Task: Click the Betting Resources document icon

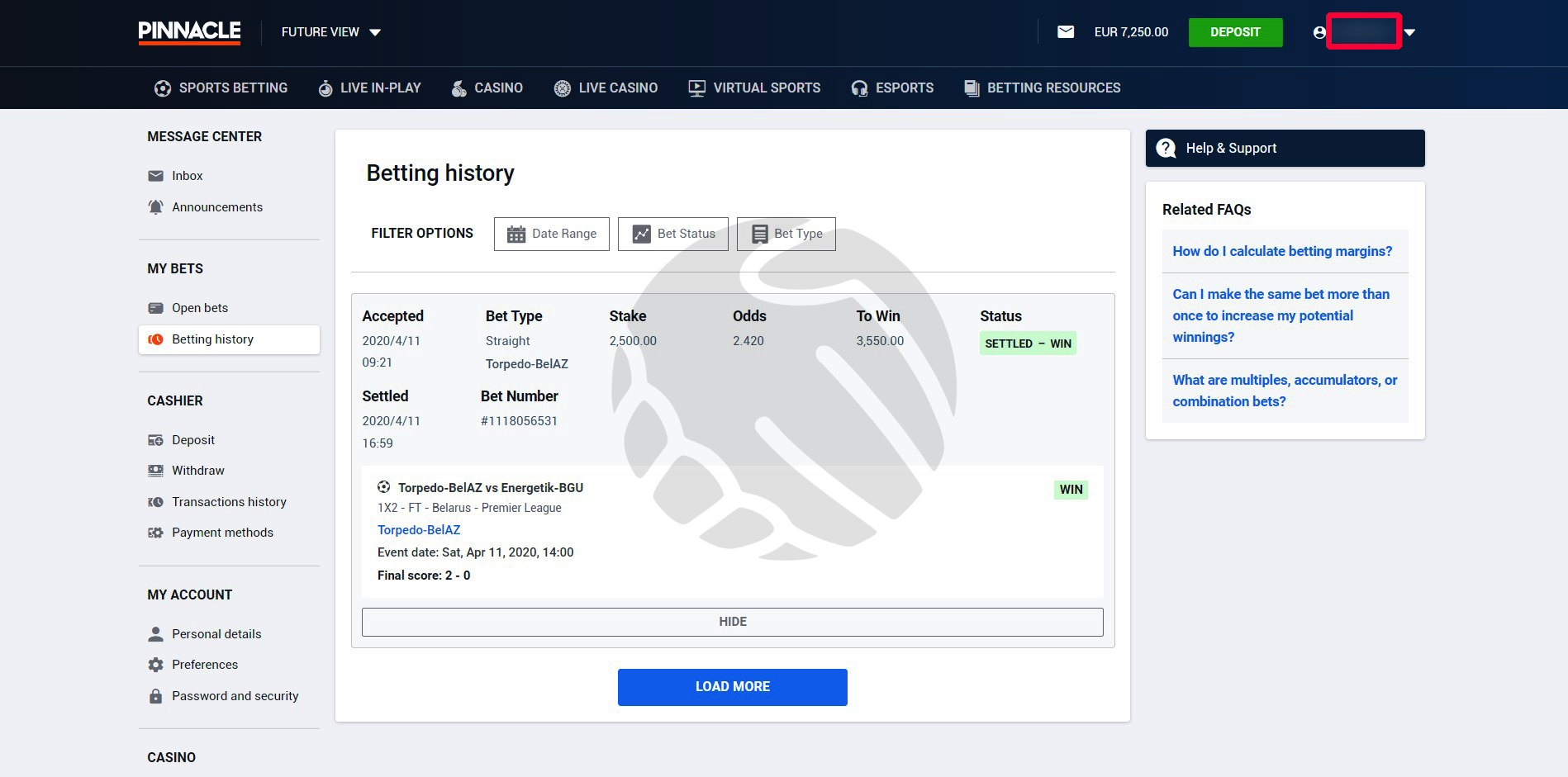Action: [972, 88]
